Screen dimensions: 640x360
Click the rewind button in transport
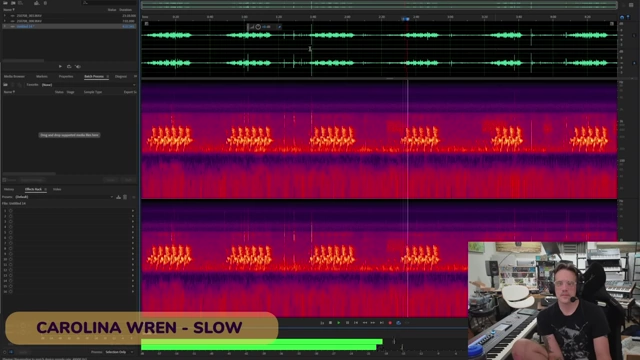tap(364, 322)
